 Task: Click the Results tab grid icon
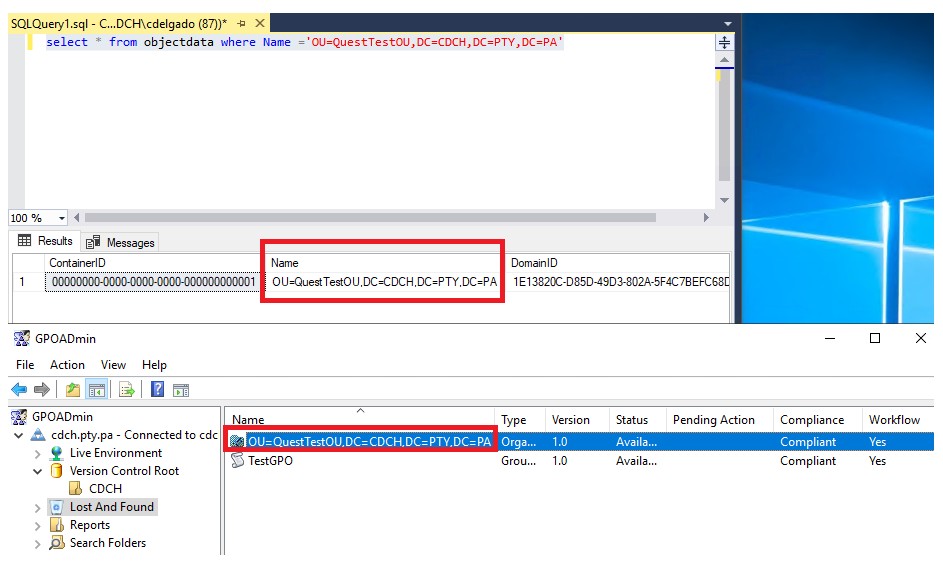point(25,241)
